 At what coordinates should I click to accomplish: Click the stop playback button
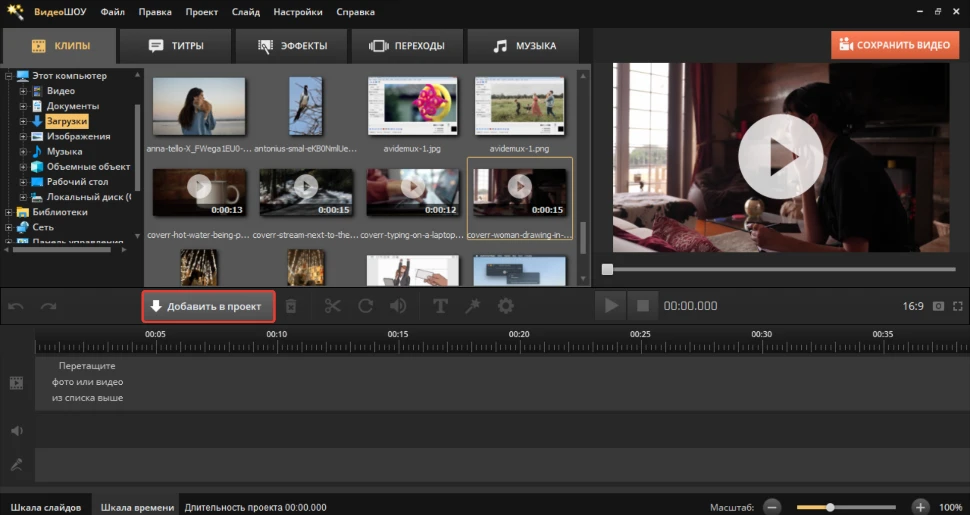tap(643, 306)
